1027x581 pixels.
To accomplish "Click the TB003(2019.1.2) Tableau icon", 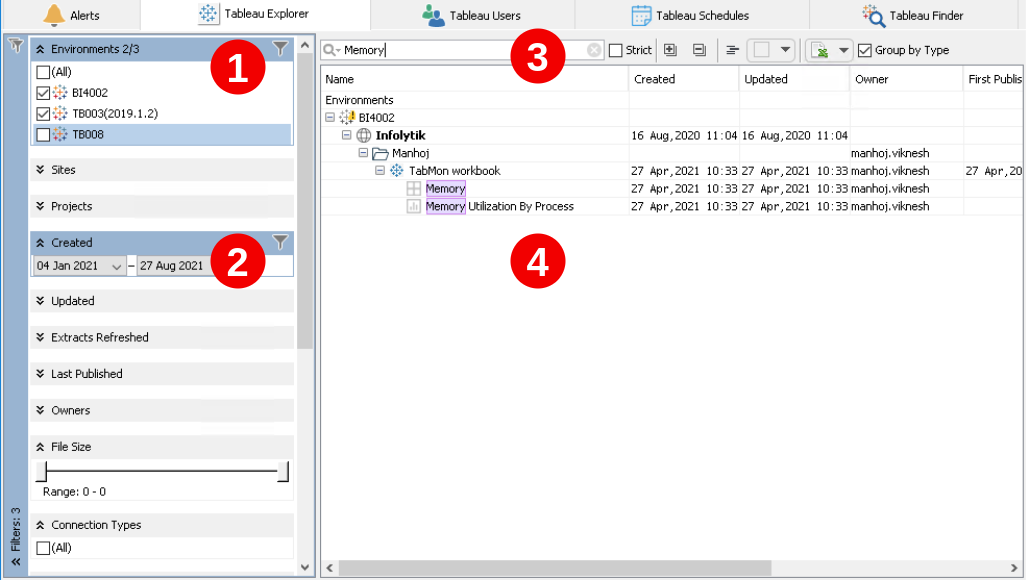I will point(60,113).
